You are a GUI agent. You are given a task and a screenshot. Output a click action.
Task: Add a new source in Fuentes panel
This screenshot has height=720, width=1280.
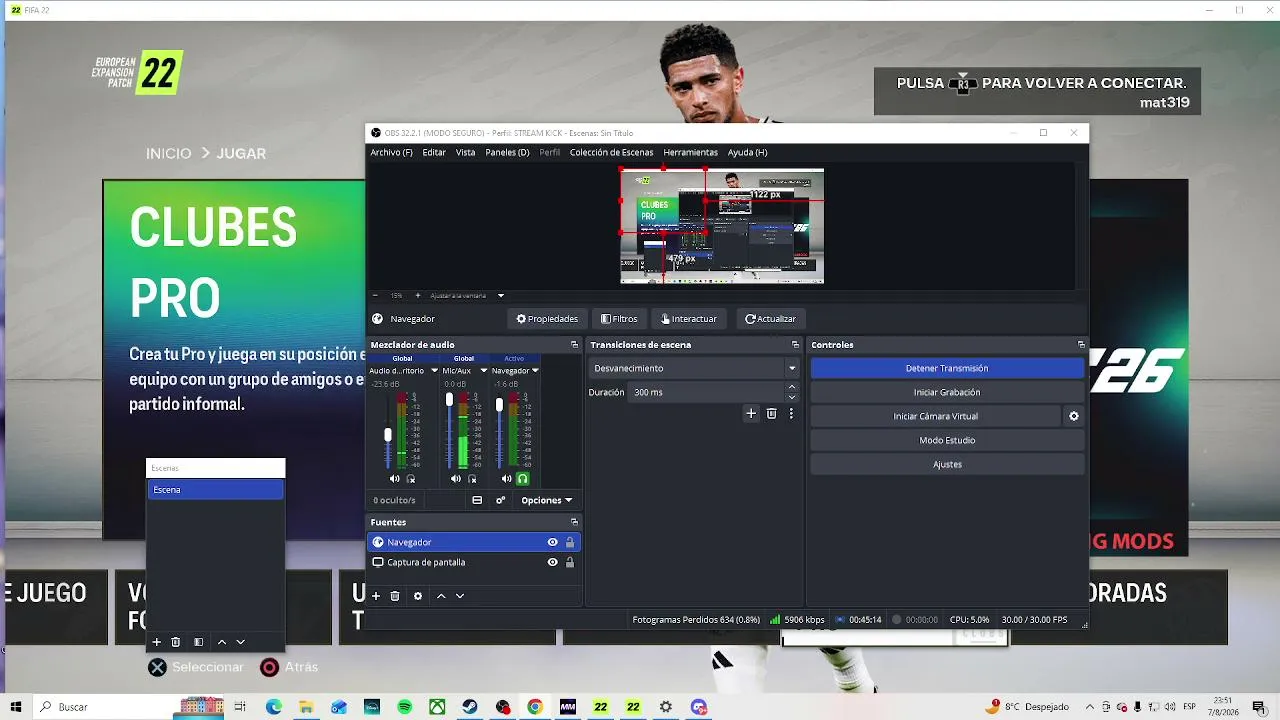click(376, 596)
